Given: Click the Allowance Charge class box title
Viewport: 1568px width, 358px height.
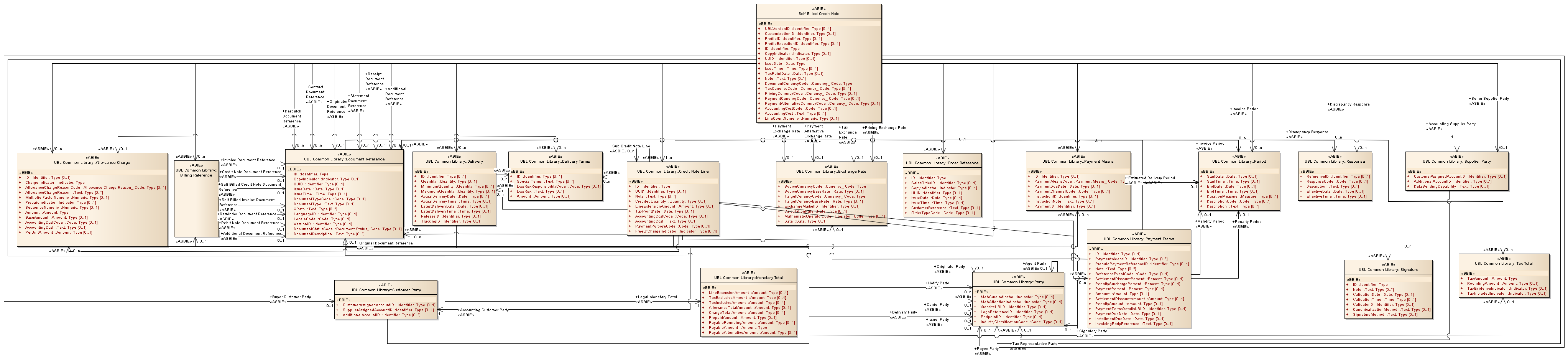Looking at the screenshot, I should [92, 163].
